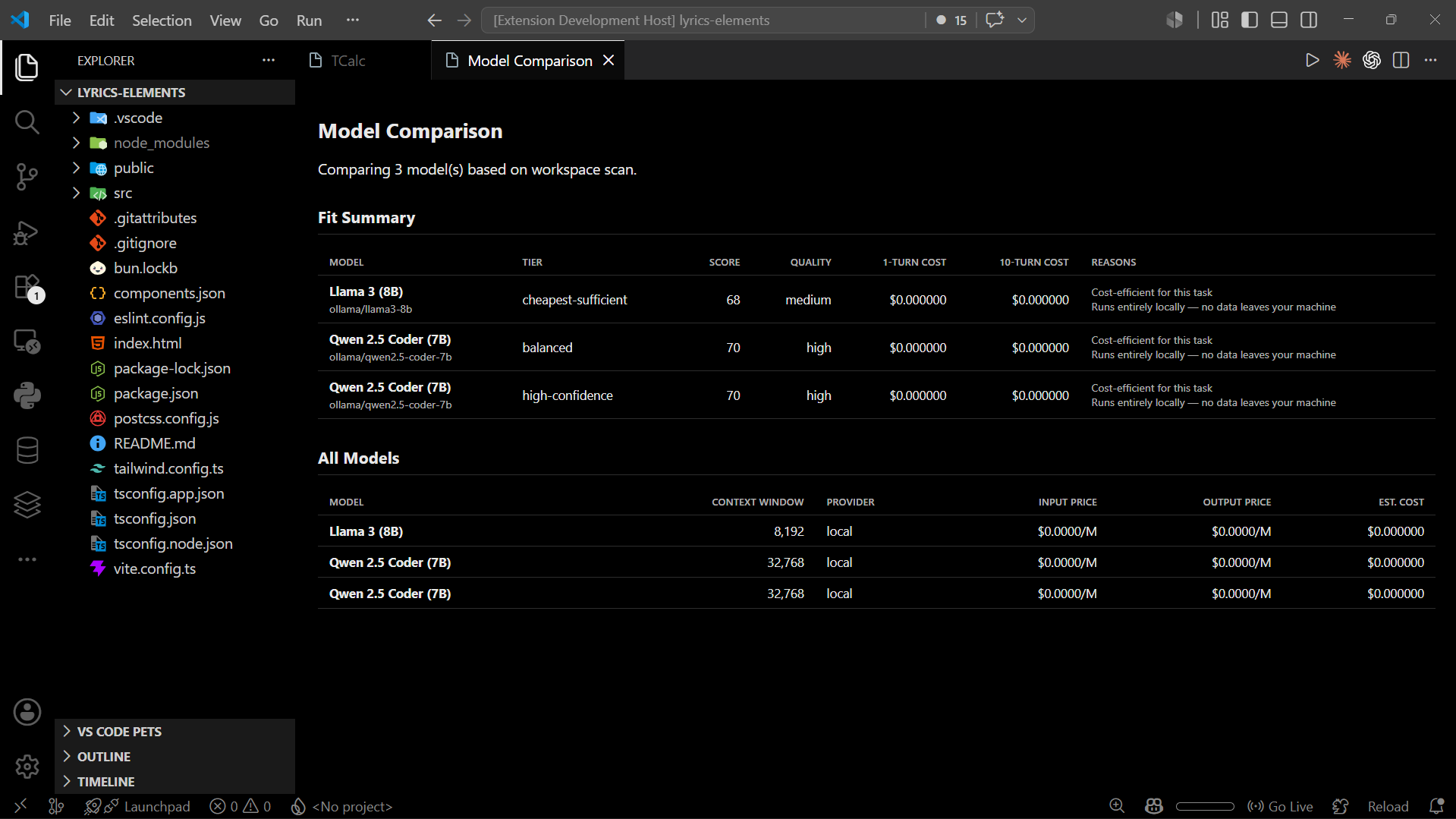Open the remote window indicator in status bar

(20, 806)
